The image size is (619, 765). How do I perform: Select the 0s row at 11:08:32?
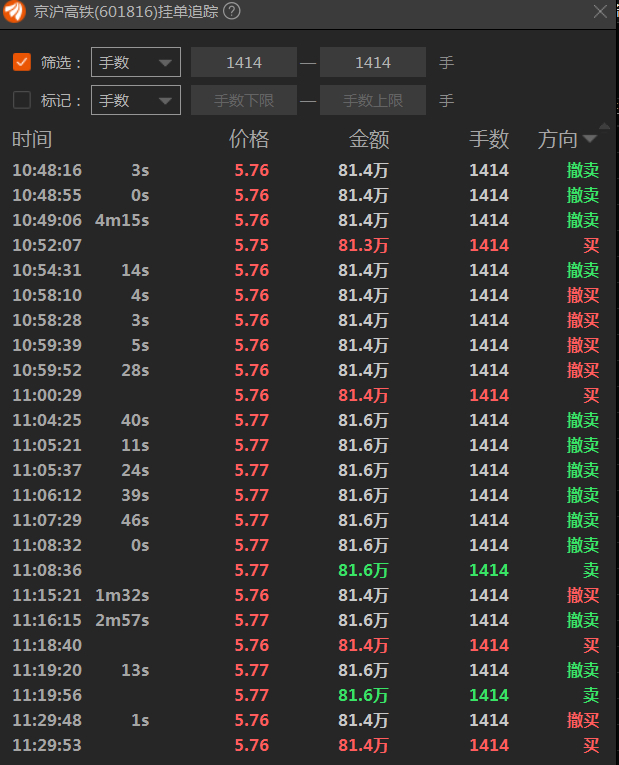coord(306,545)
